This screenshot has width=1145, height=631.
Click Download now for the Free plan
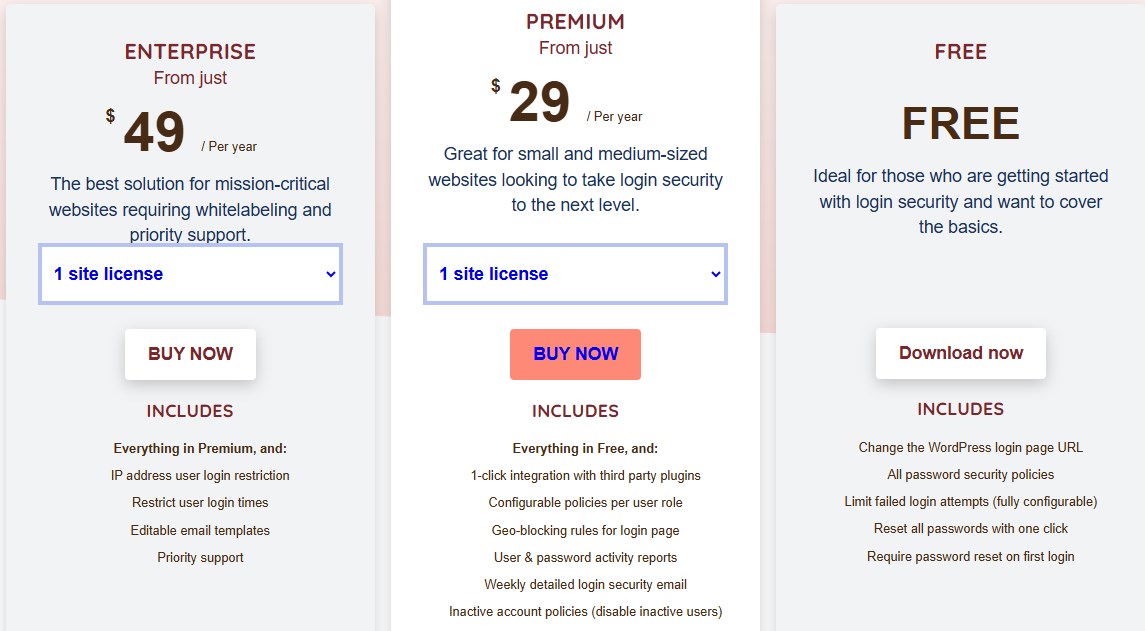click(960, 353)
